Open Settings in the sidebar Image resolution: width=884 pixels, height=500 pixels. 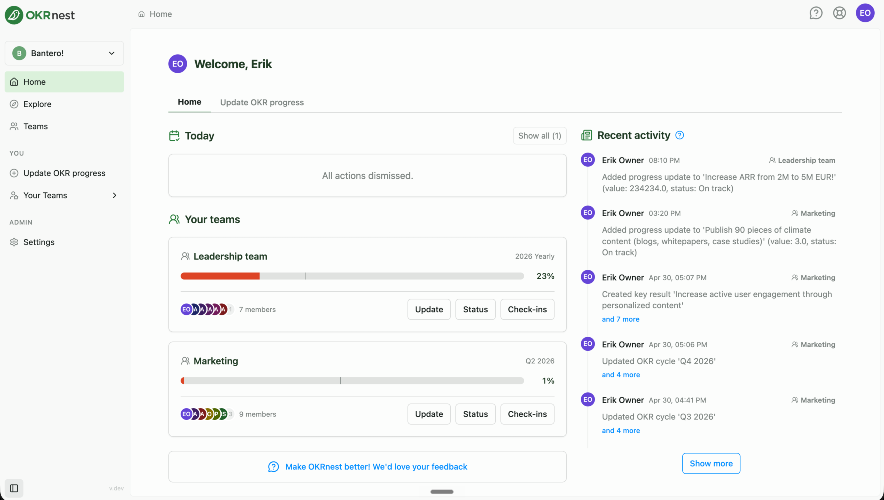click(64, 242)
